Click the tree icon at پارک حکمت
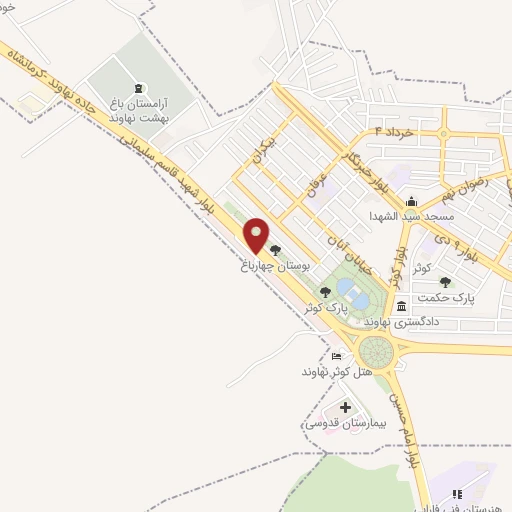 tap(445, 282)
